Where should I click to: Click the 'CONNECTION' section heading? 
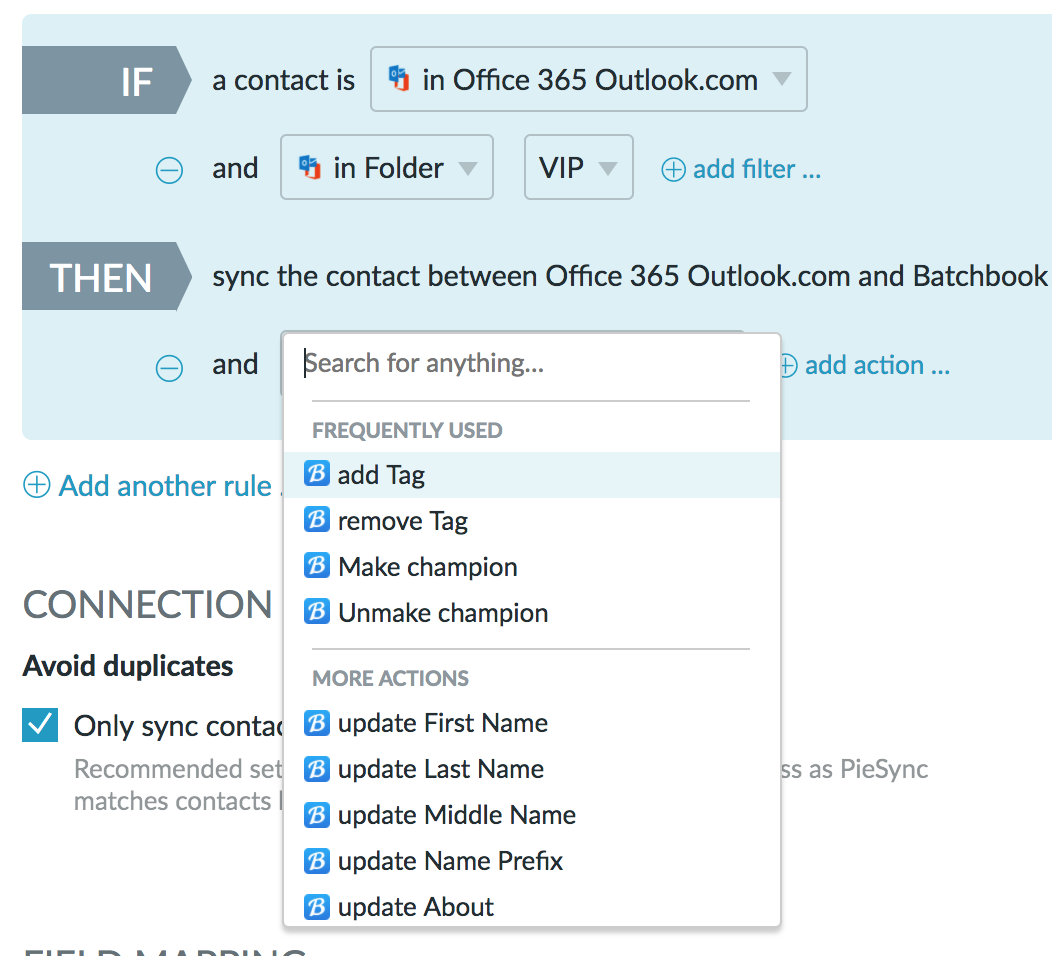coord(148,604)
